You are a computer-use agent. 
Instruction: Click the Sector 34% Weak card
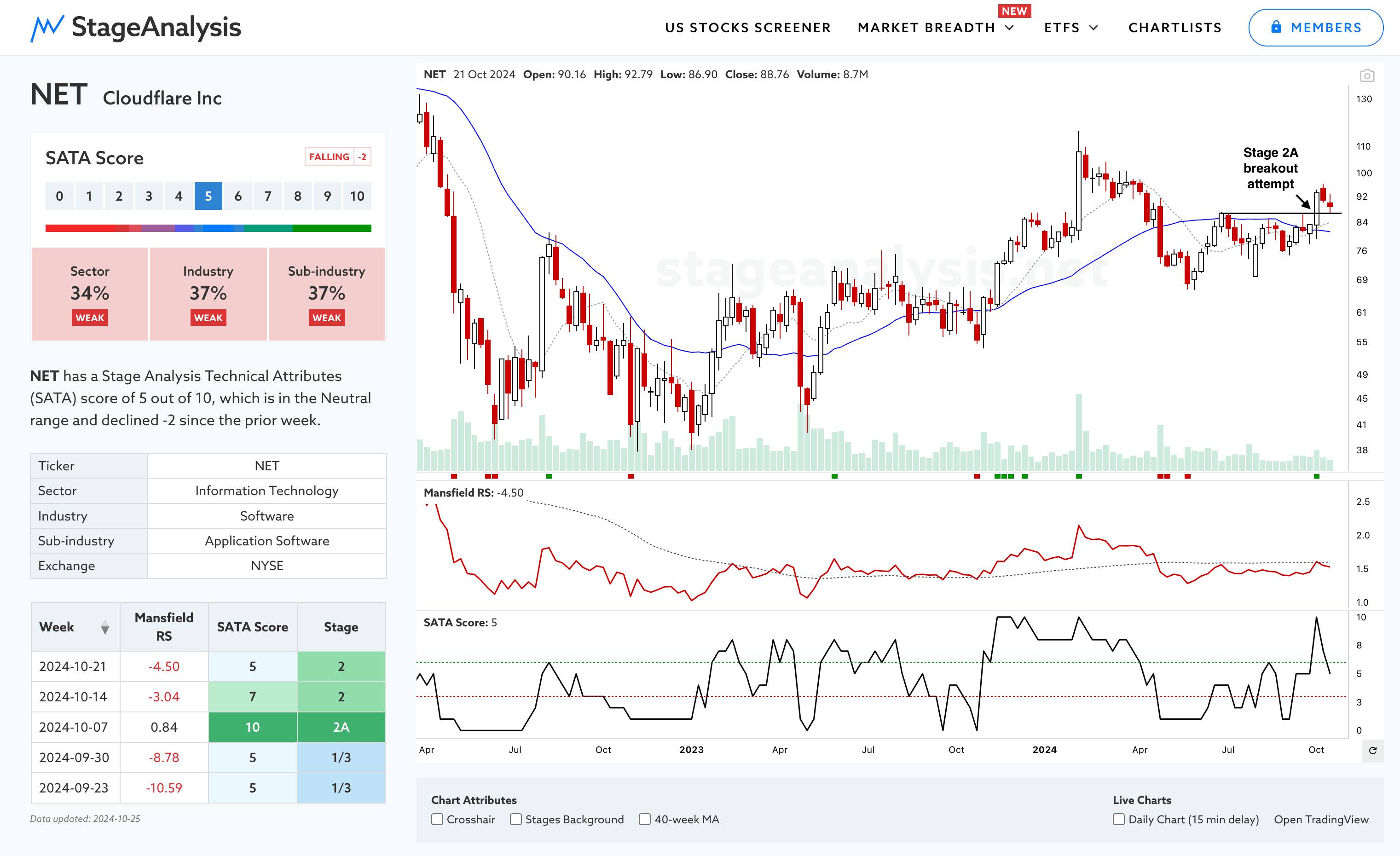90,294
